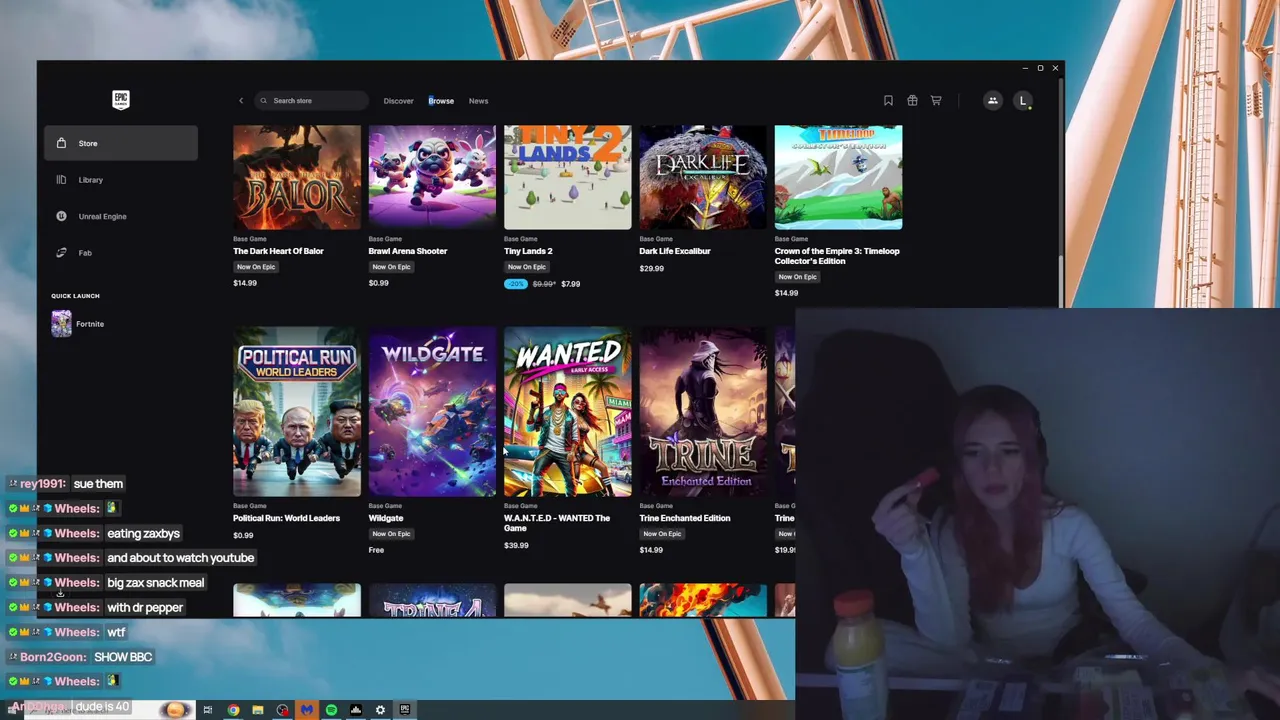Switch to the Discover tab
Viewport: 1280px width, 720px height.
398,101
